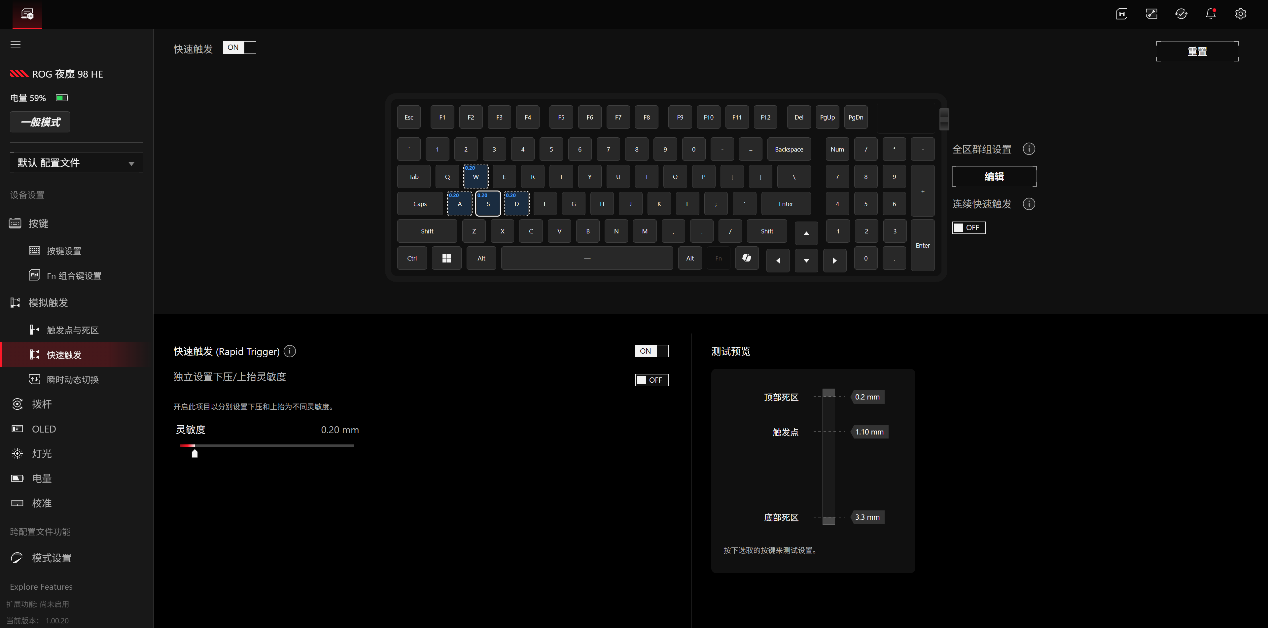Screen dimensions: 1268x628
Task: Click the 底部死区 3.3 mm value tag
Action: [x=867, y=517]
